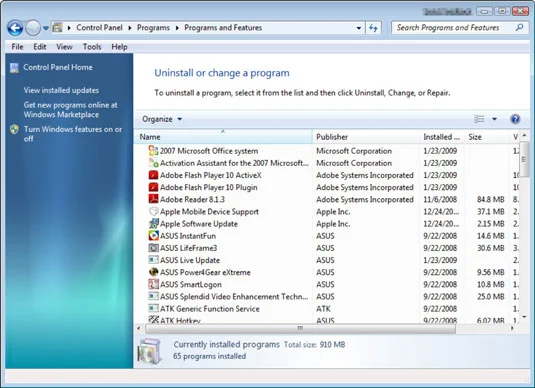
Task: Click the 11/6/2008 installed date
Action: pos(440,199)
